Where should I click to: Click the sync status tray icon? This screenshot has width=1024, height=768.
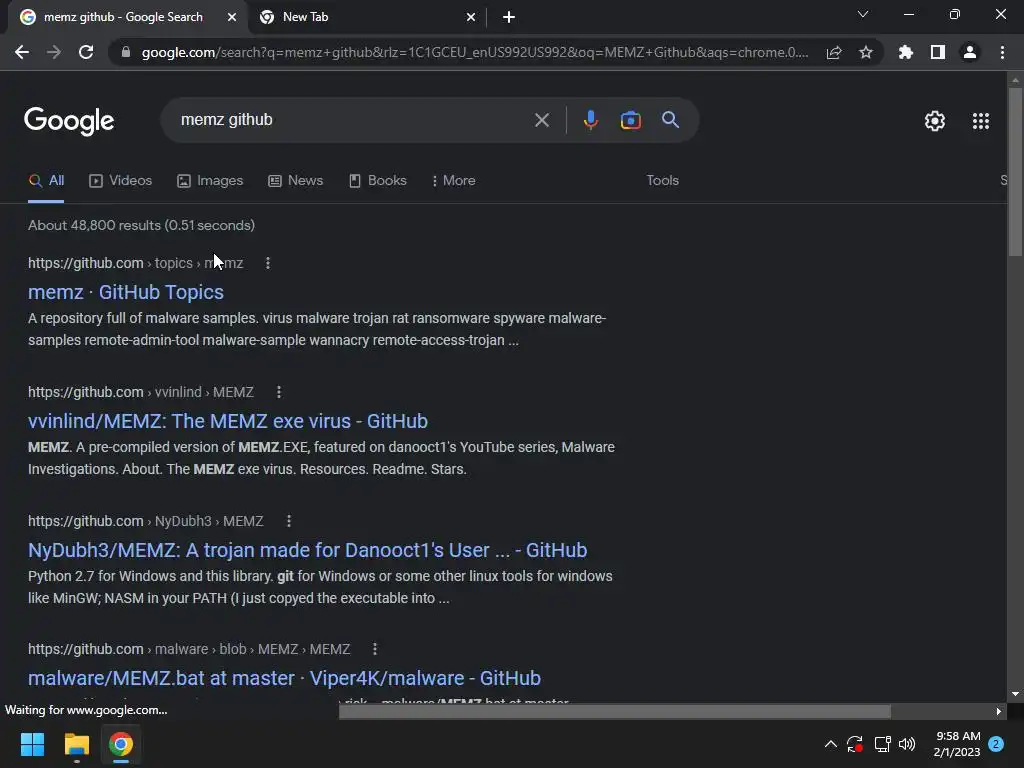coord(855,744)
